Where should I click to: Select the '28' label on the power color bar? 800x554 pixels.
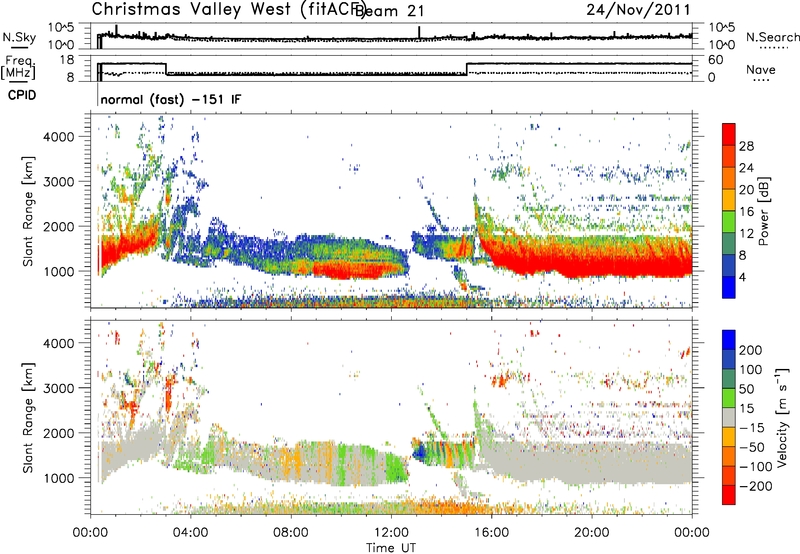pyautogui.click(x=746, y=146)
